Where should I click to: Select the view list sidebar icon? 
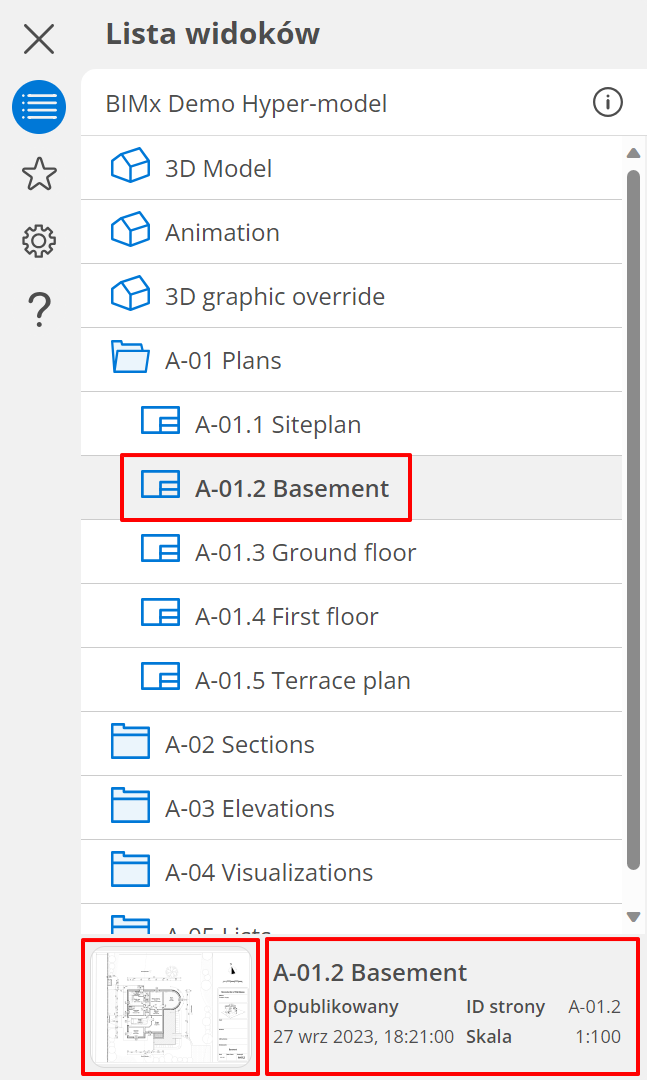coord(39,107)
